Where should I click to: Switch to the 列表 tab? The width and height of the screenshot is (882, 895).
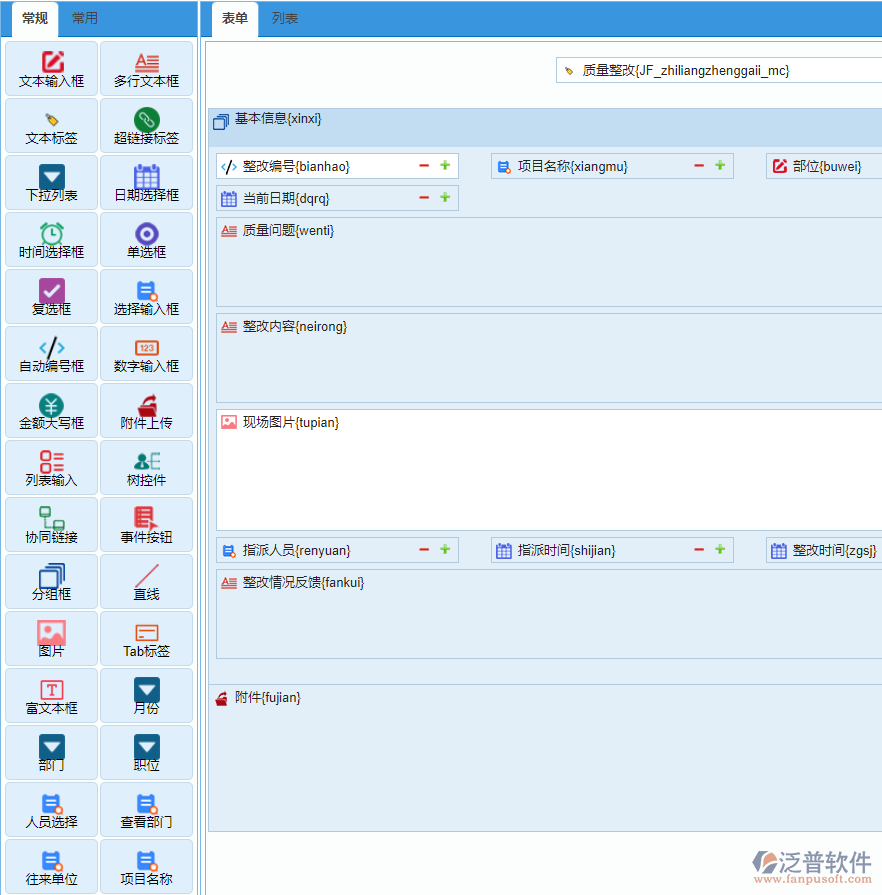[283, 18]
